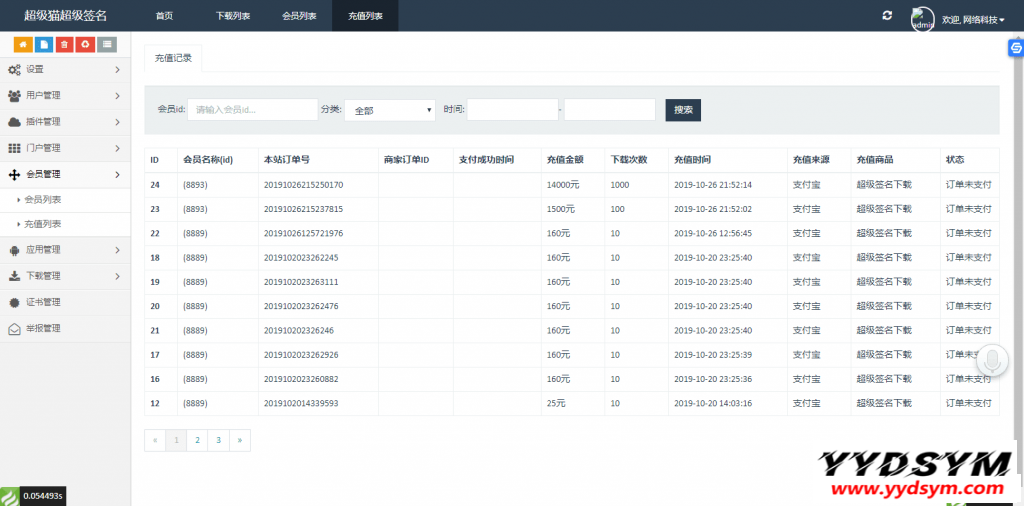Click the 搜索 search button

point(683,110)
